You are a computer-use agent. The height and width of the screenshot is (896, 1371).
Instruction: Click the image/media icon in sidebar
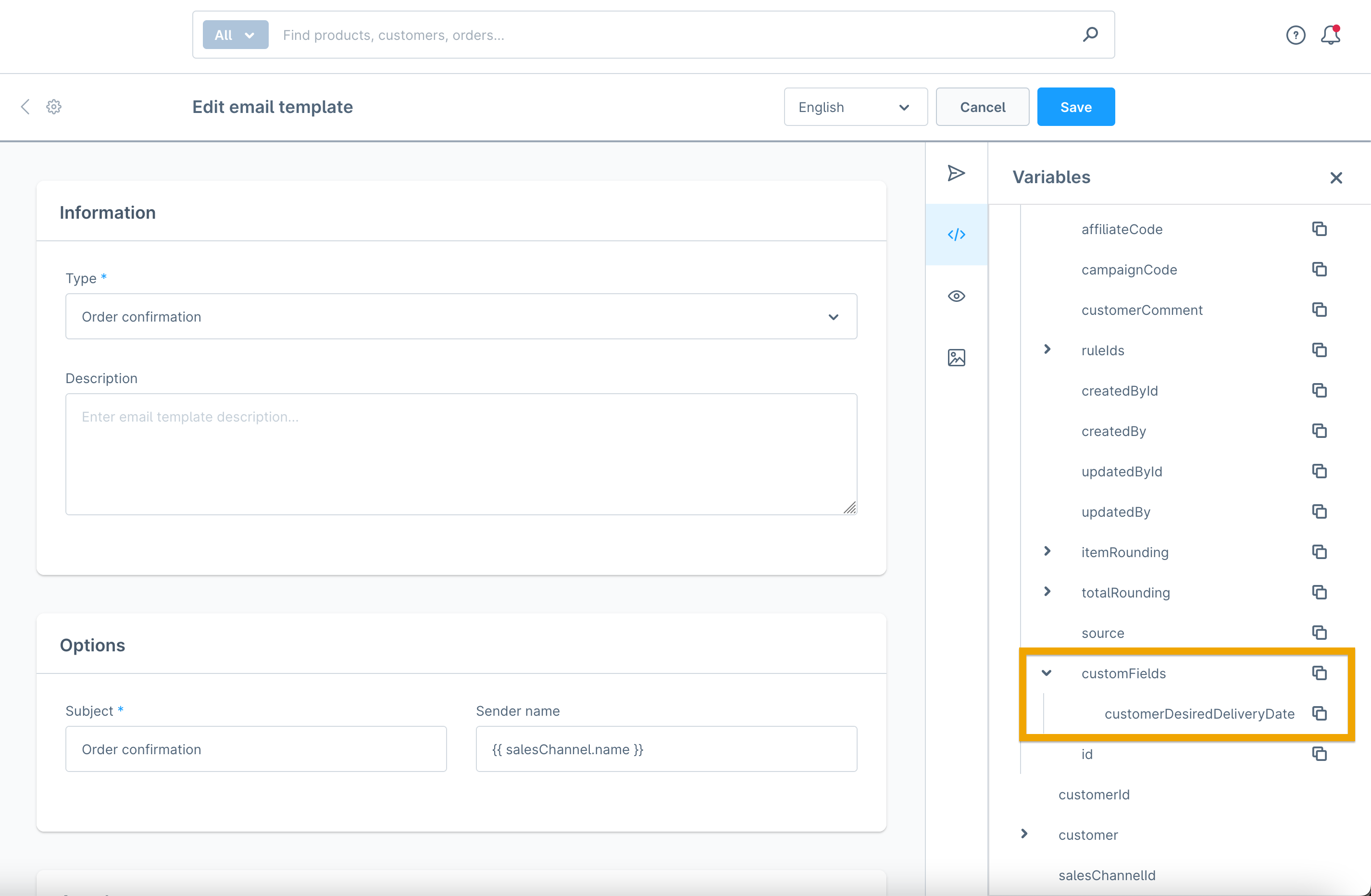click(x=957, y=356)
